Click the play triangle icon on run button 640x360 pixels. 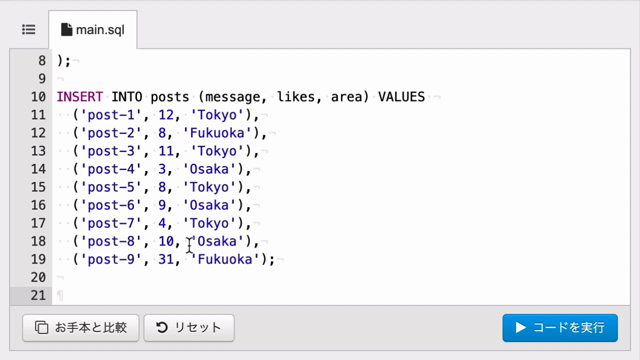click(520, 327)
